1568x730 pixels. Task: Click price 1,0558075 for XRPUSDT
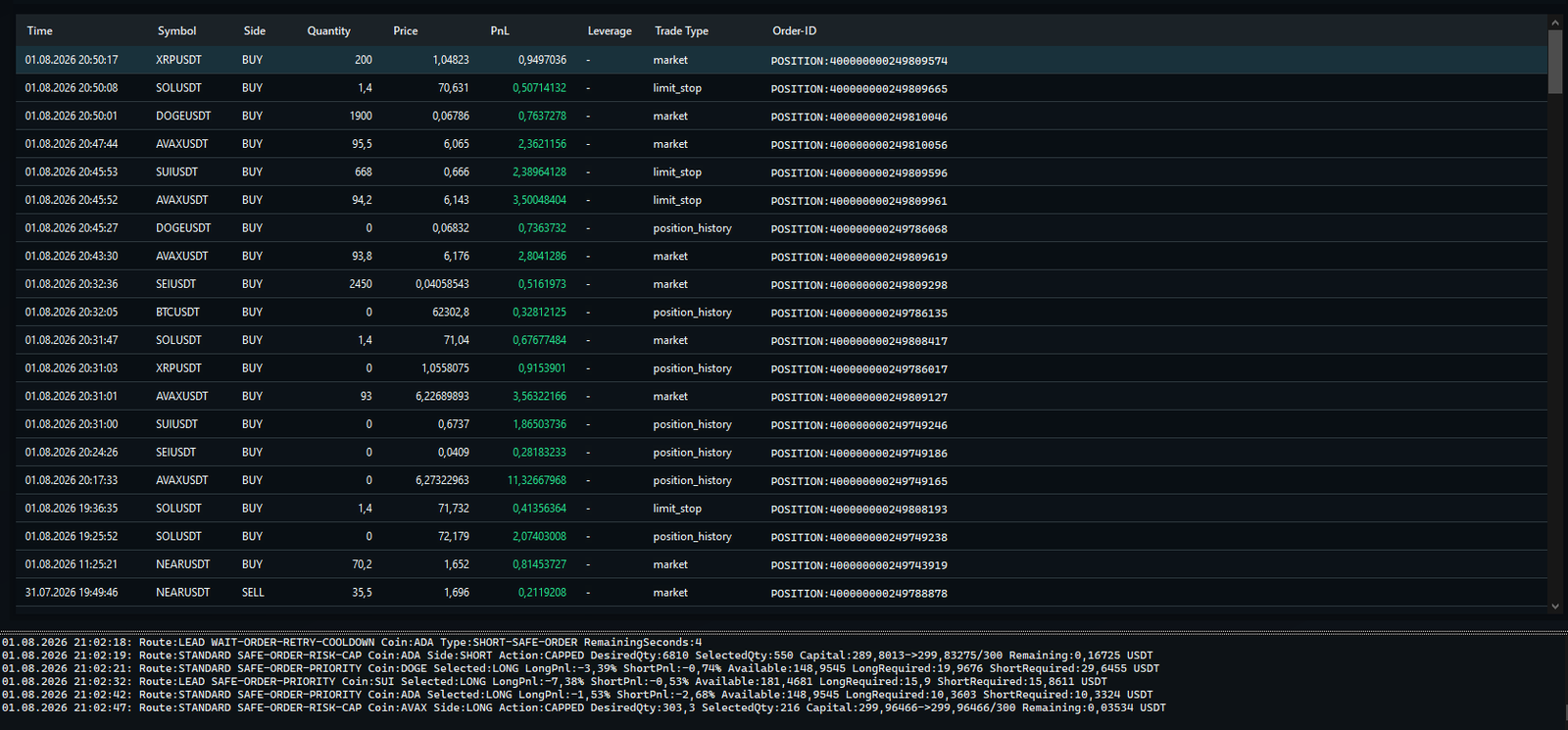pyautogui.click(x=445, y=368)
